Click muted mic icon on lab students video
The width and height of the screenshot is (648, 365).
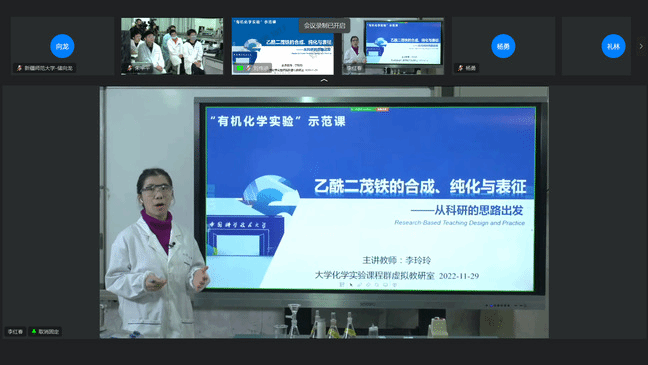coord(129,68)
